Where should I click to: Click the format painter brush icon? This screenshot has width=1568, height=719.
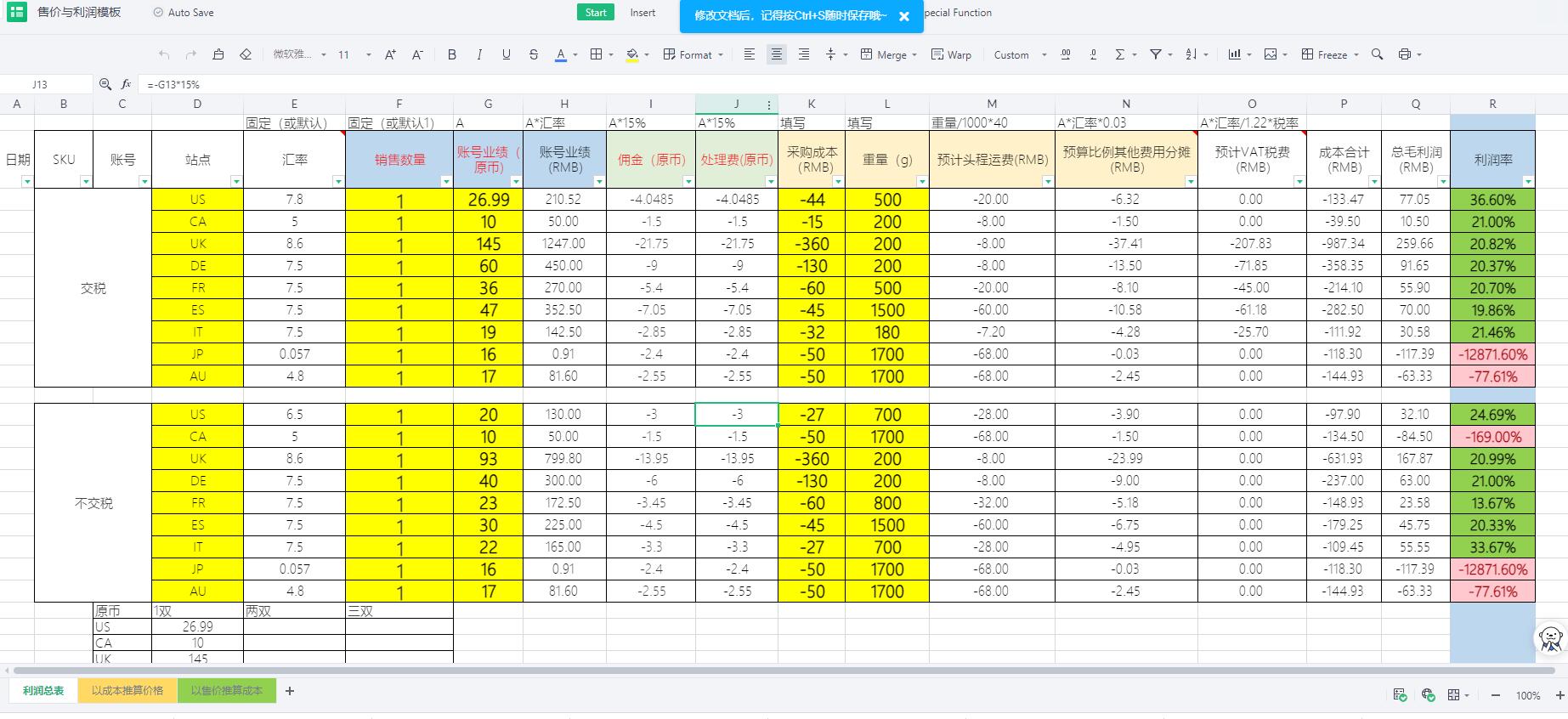(218, 54)
